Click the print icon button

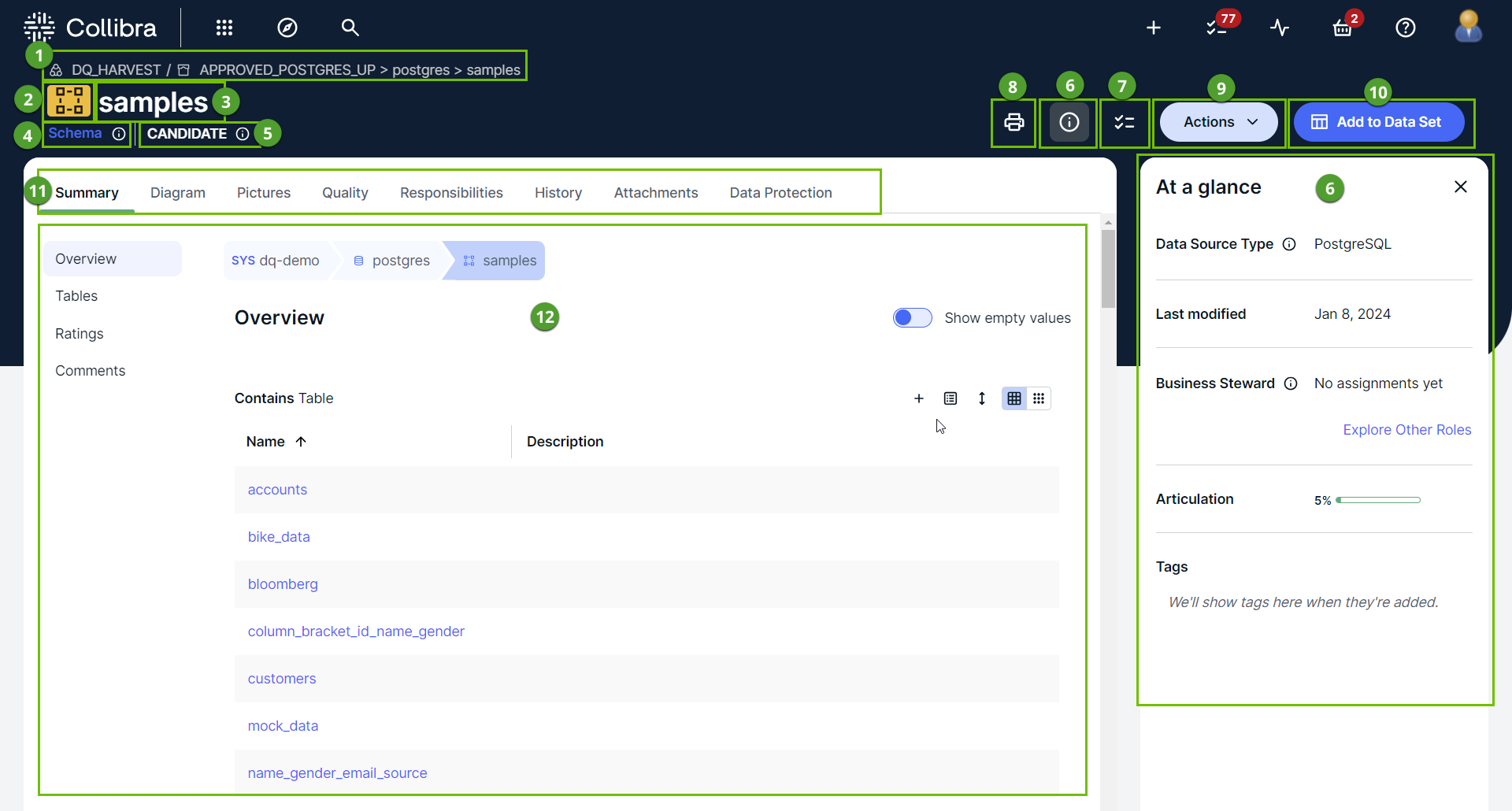point(1014,122)
